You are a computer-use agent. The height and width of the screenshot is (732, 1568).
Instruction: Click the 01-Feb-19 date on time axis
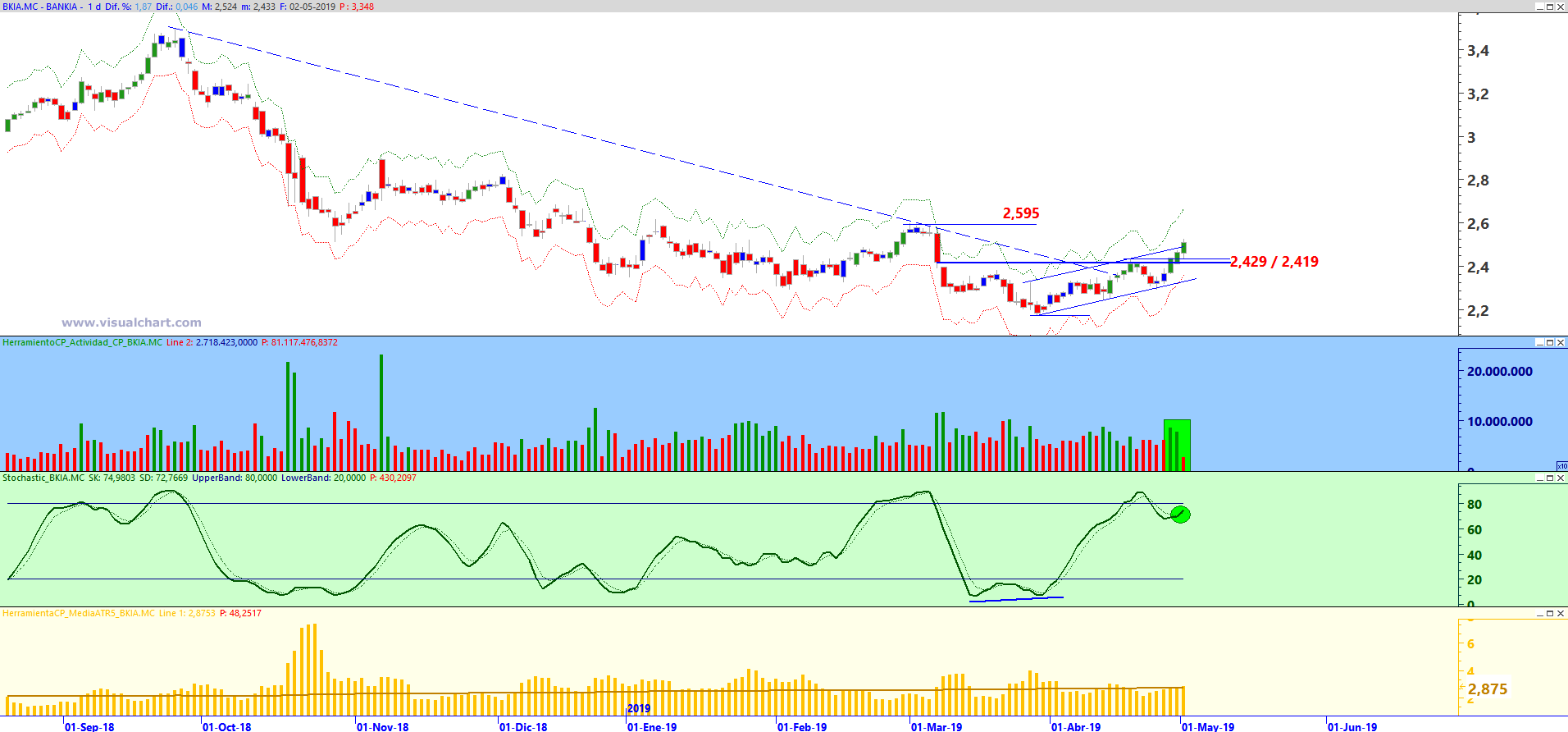point(802,726)
